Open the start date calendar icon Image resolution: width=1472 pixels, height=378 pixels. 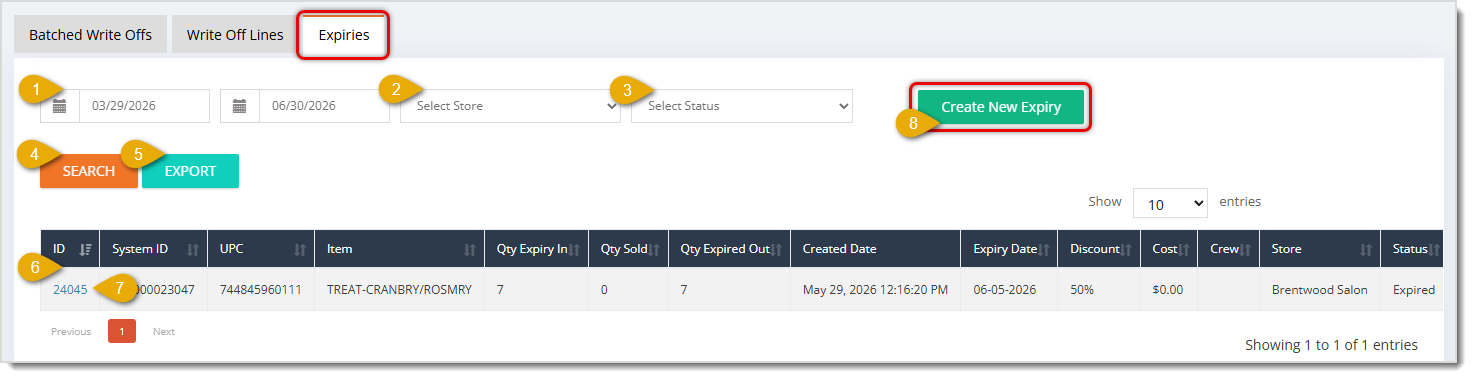pyautogui.click(x=60, y=106)
